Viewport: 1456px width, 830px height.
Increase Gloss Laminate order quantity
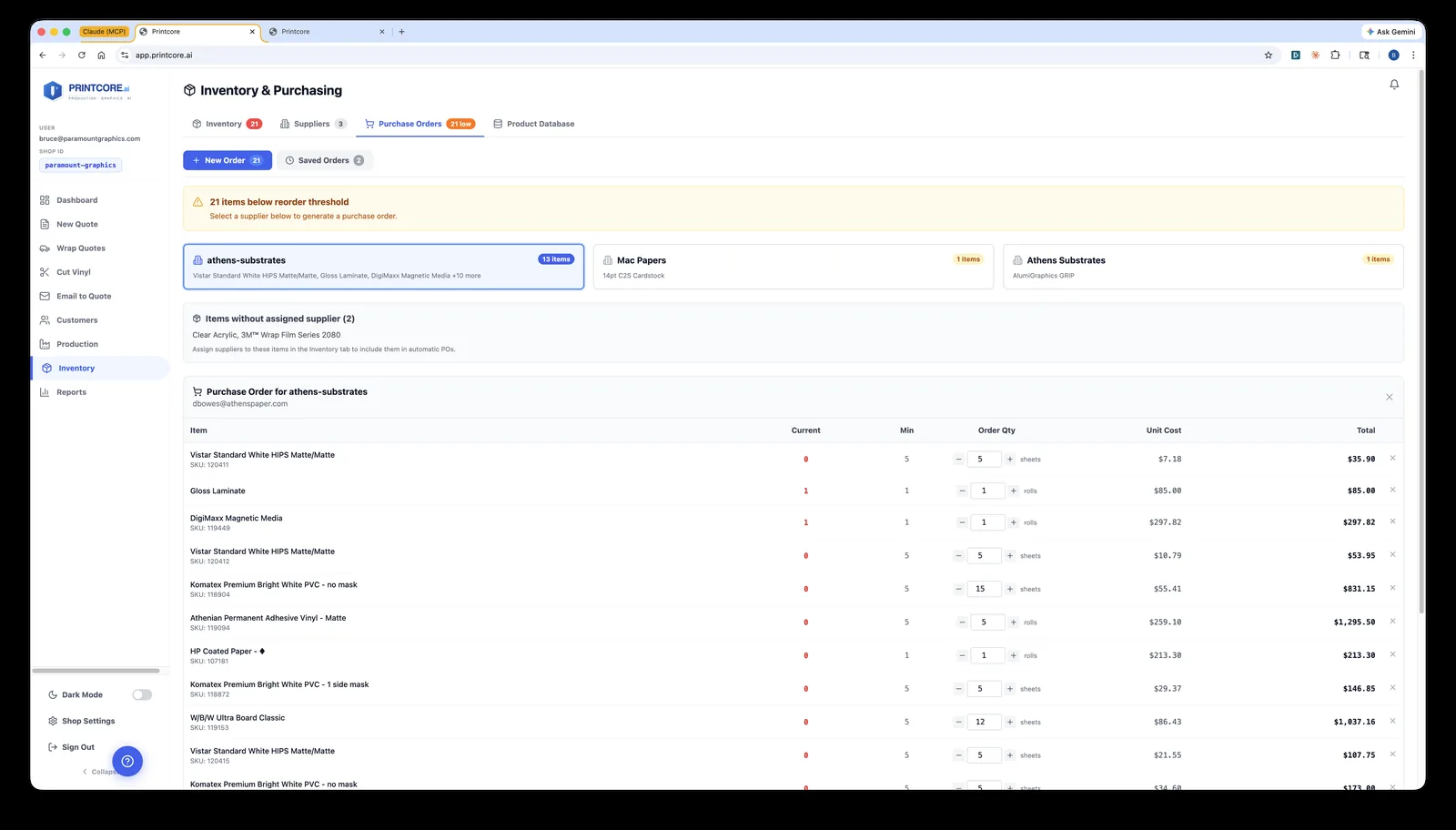[x=1014, y=491]
